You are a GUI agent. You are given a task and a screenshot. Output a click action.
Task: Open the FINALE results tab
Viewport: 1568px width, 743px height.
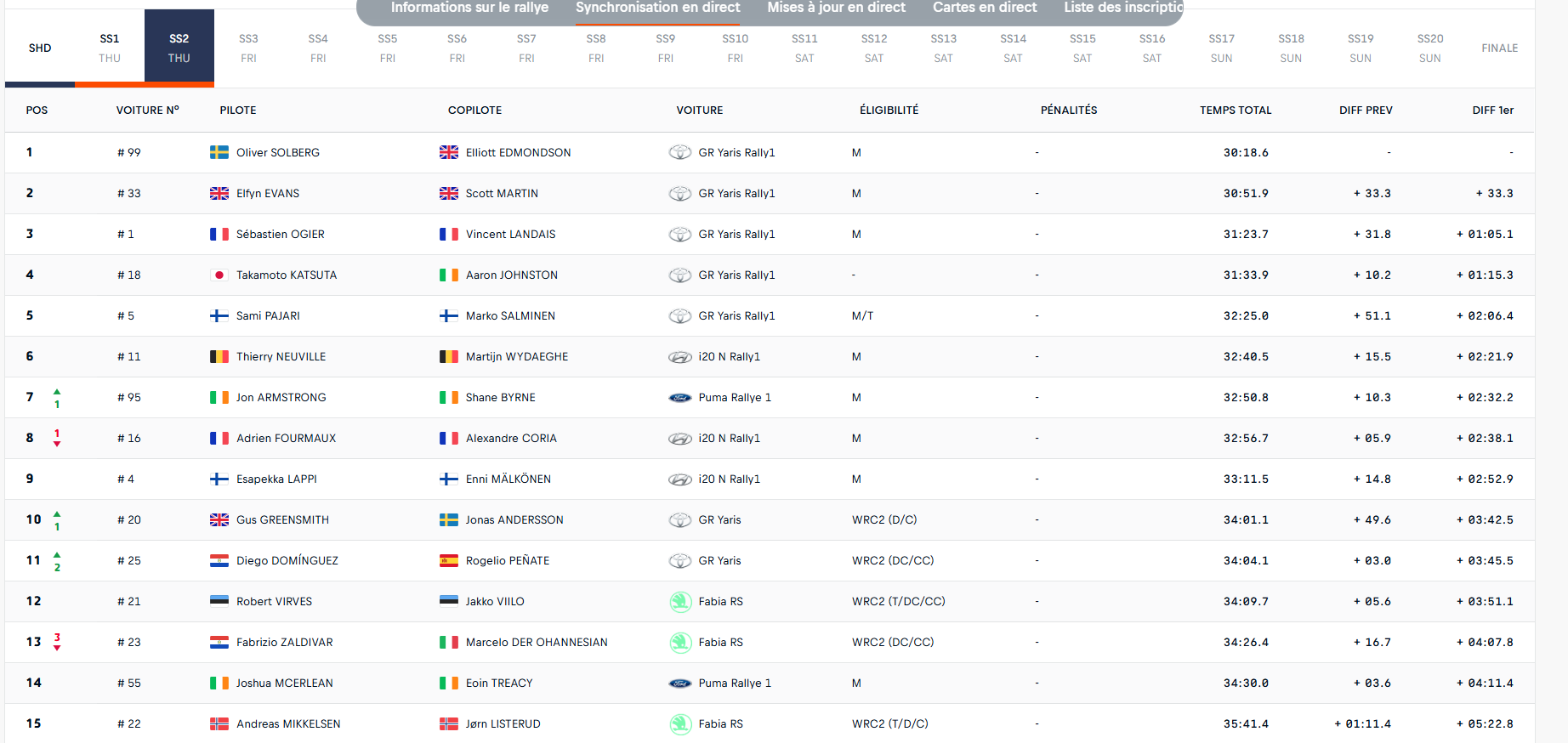1500,48
